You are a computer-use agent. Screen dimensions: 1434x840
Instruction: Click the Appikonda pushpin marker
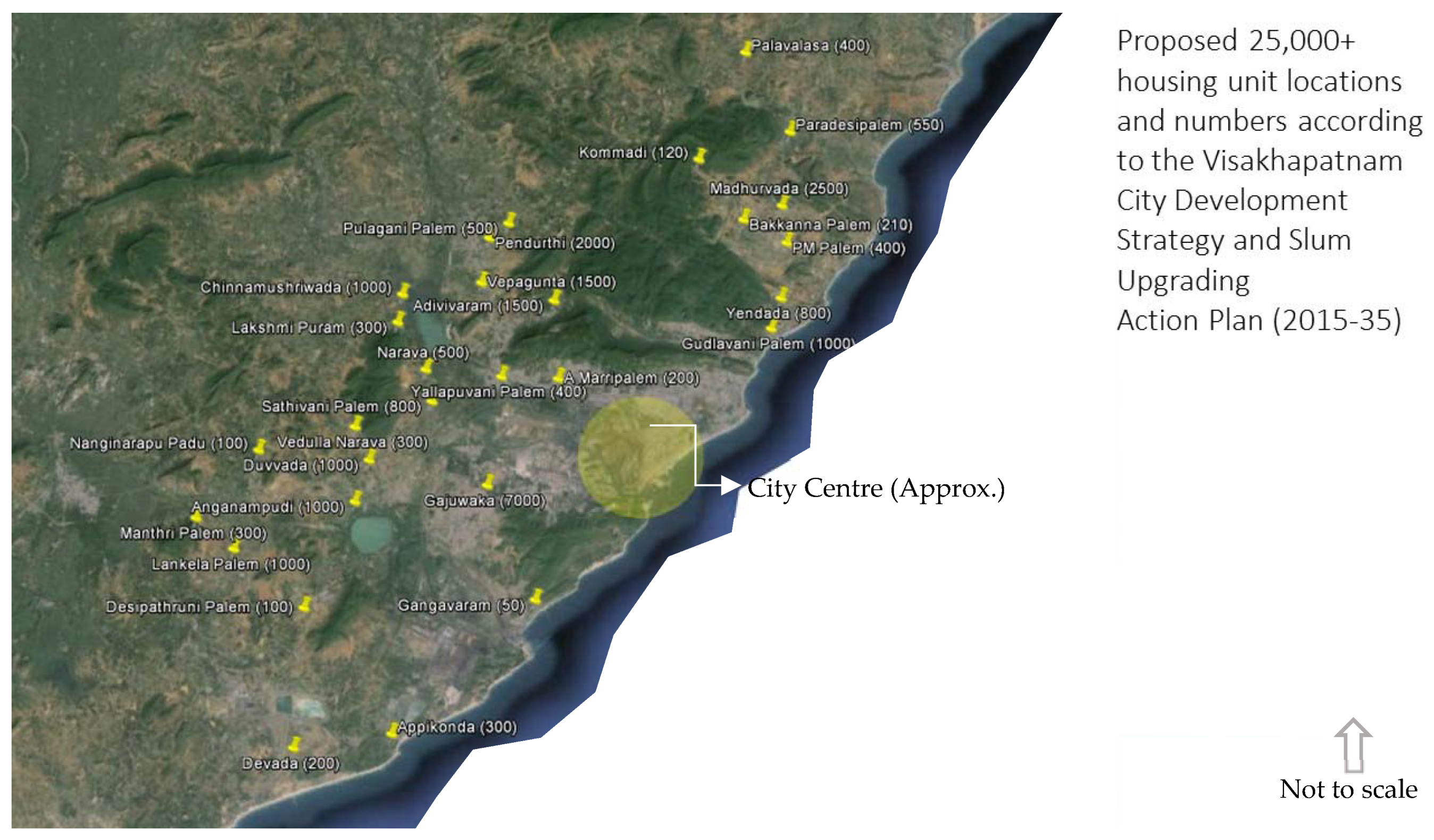(x=393, y=731)
